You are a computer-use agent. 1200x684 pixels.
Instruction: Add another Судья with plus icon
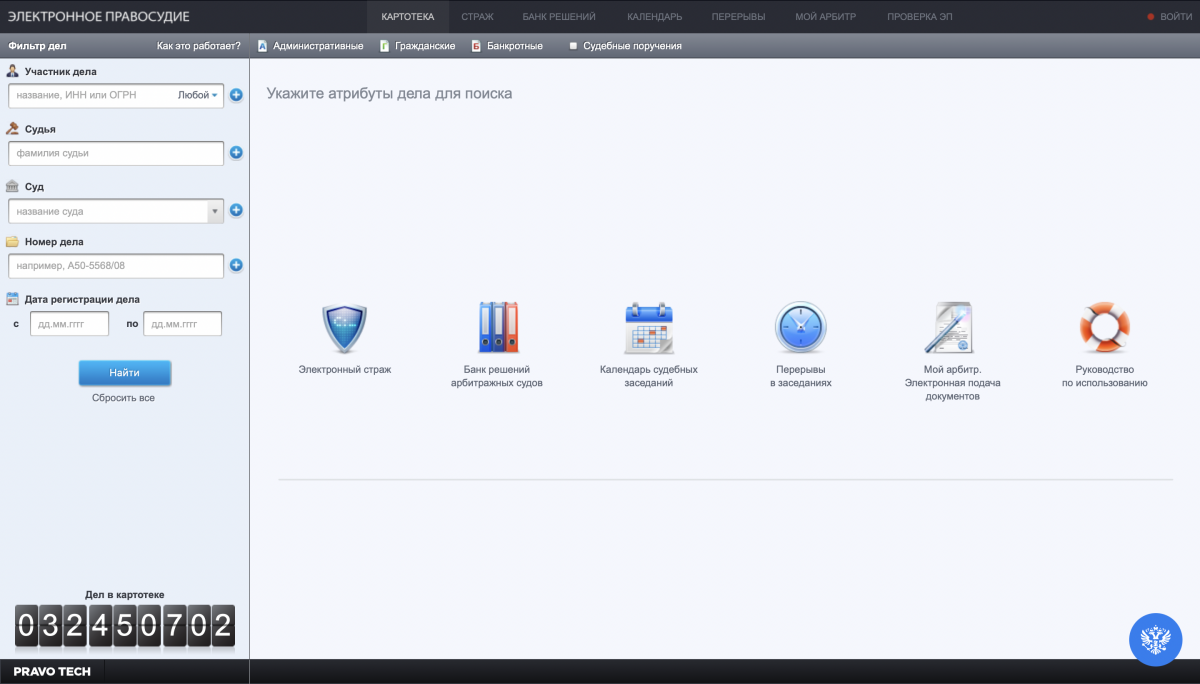pos(237,153)
